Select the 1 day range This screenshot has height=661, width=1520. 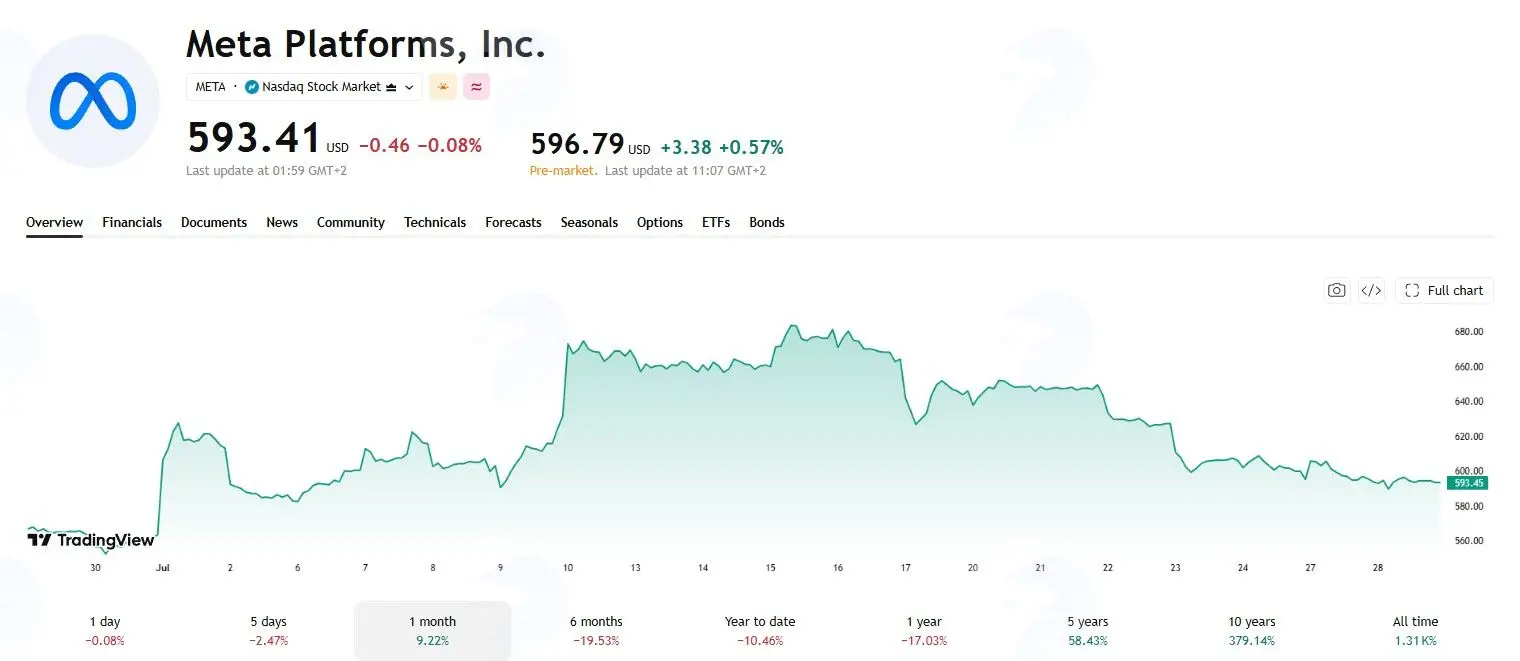pos(105,630)
